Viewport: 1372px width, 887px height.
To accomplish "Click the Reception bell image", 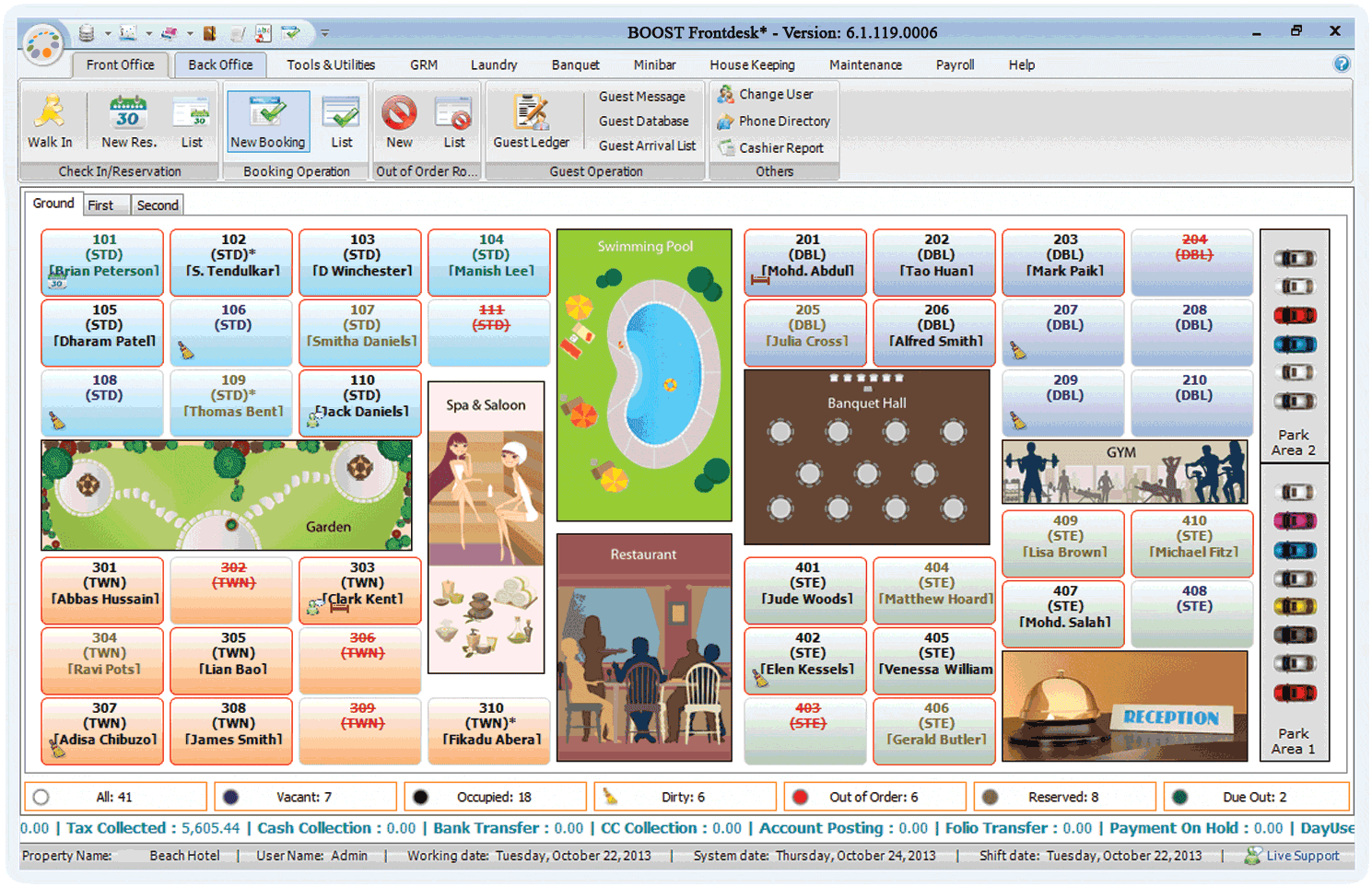I will (x=1125, y=706).
